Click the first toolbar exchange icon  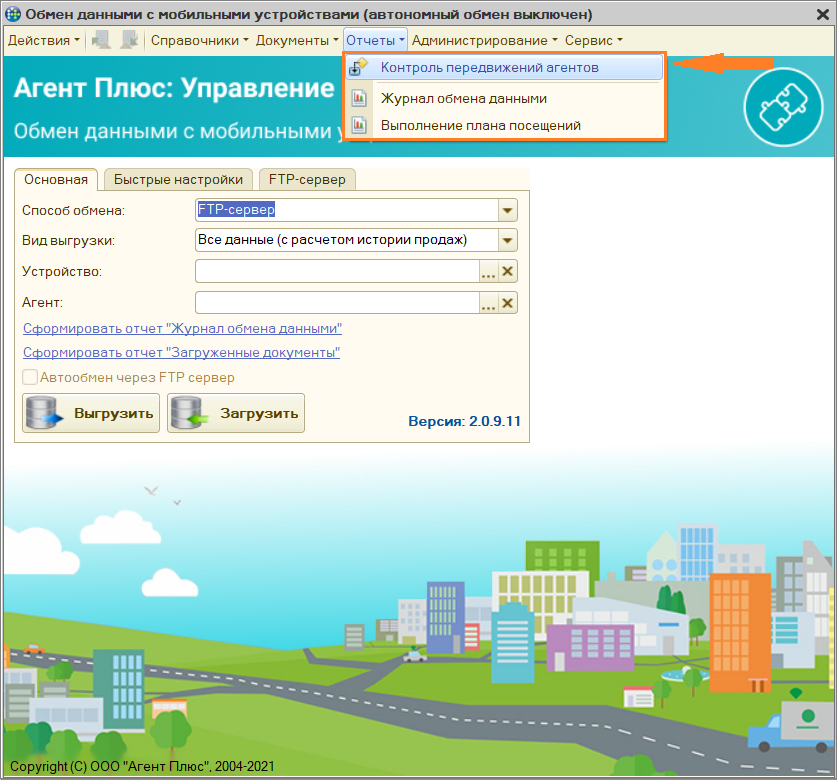point(101,40)
